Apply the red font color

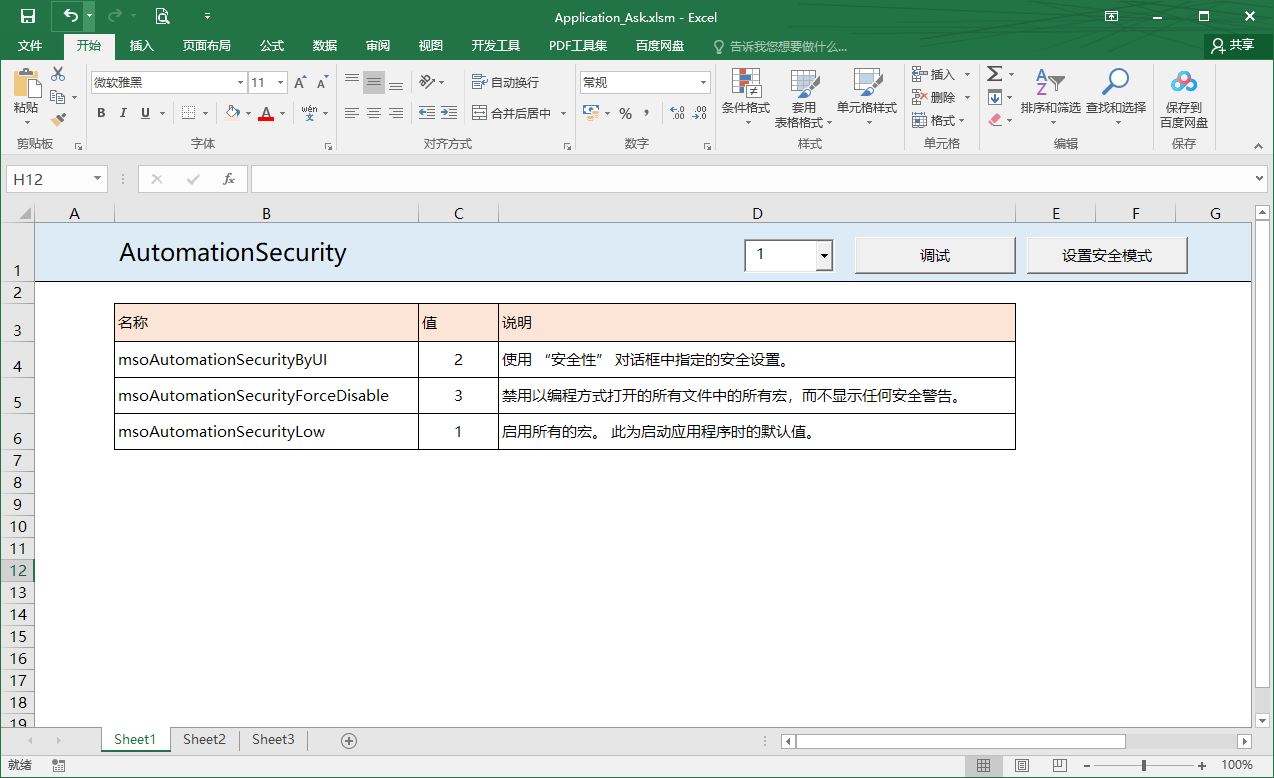click(x=266, y=113)
